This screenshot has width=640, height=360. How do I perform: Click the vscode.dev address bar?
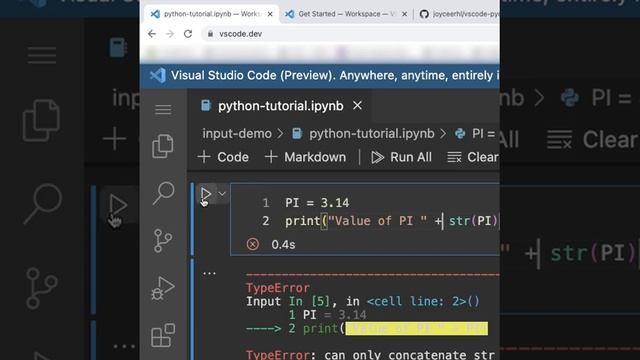coord(351,34)
